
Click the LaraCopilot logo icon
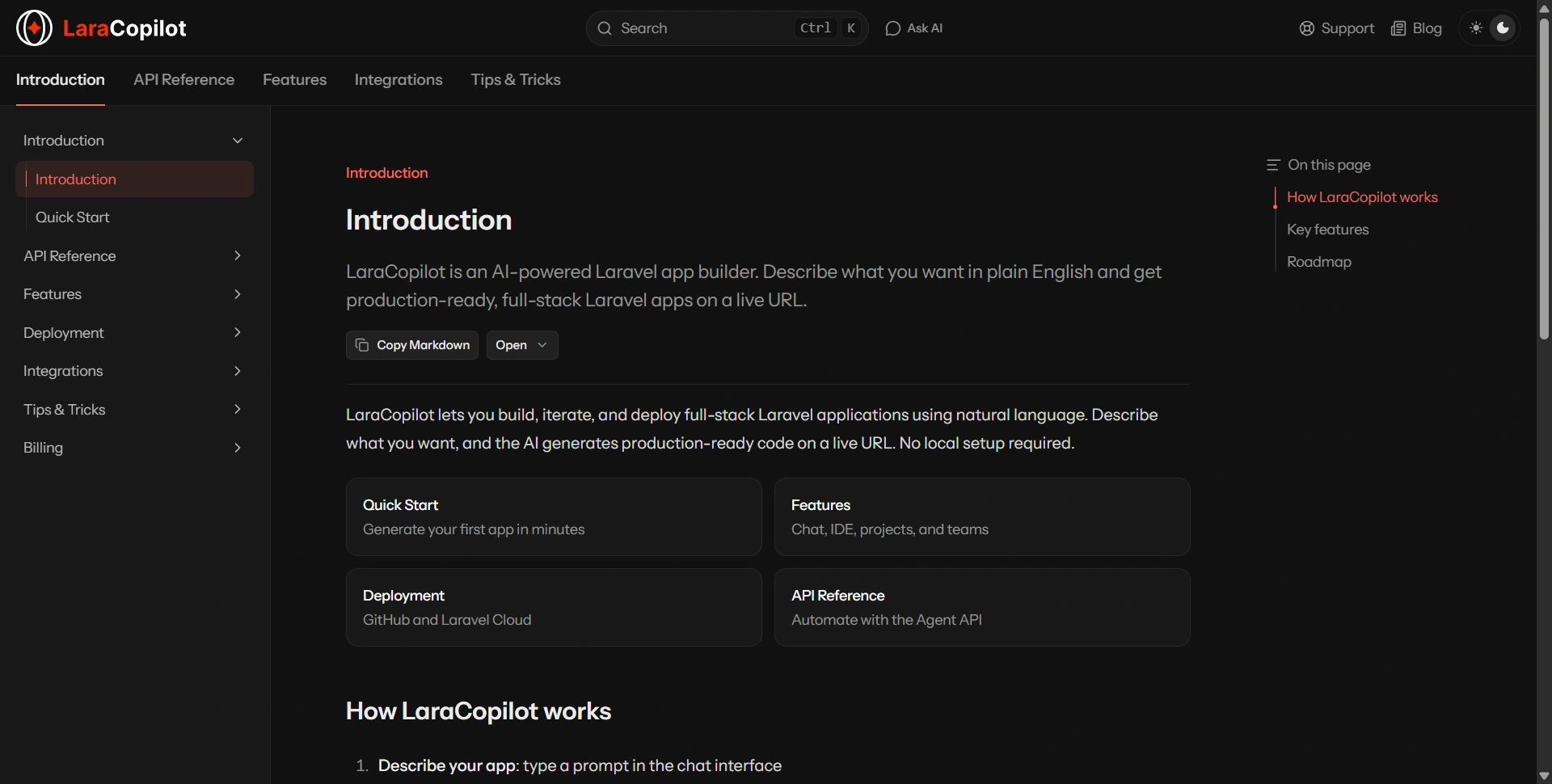point(34,28)
